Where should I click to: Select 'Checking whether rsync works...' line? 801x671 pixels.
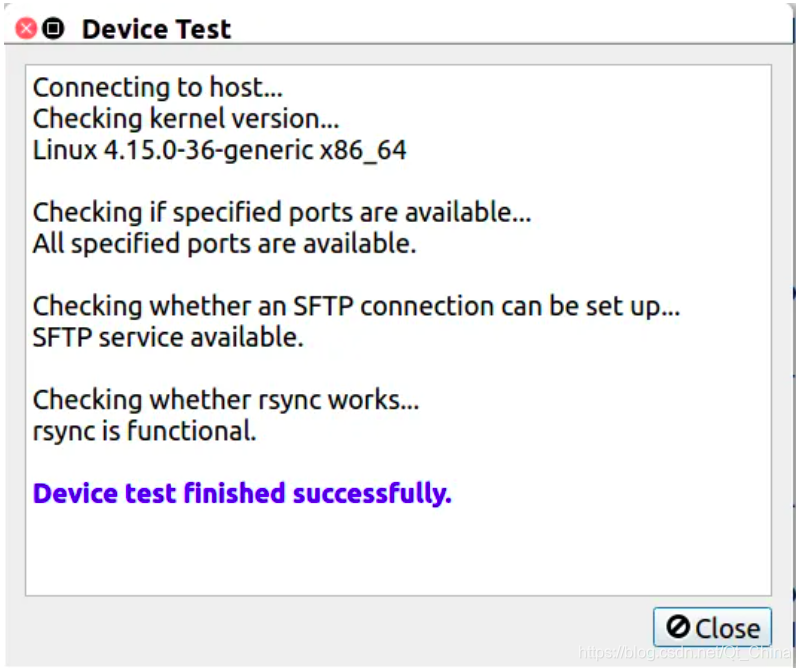click(x=226, y=400)
